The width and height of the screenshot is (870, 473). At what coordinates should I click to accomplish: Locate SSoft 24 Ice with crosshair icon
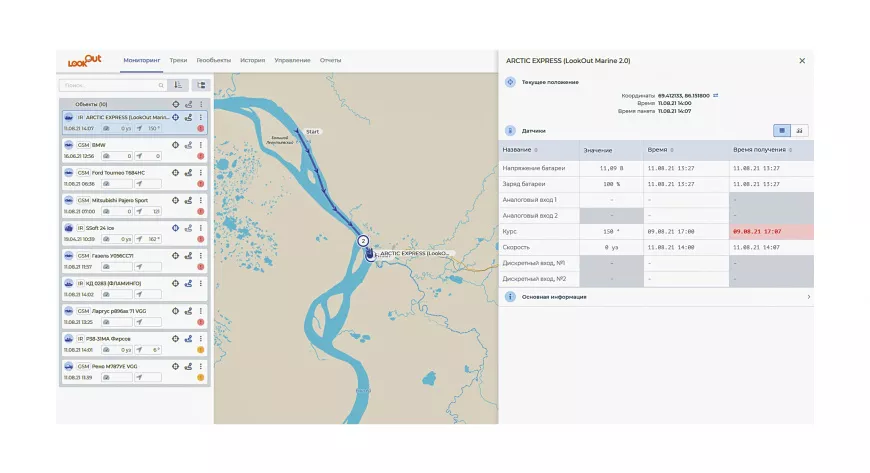175,228
